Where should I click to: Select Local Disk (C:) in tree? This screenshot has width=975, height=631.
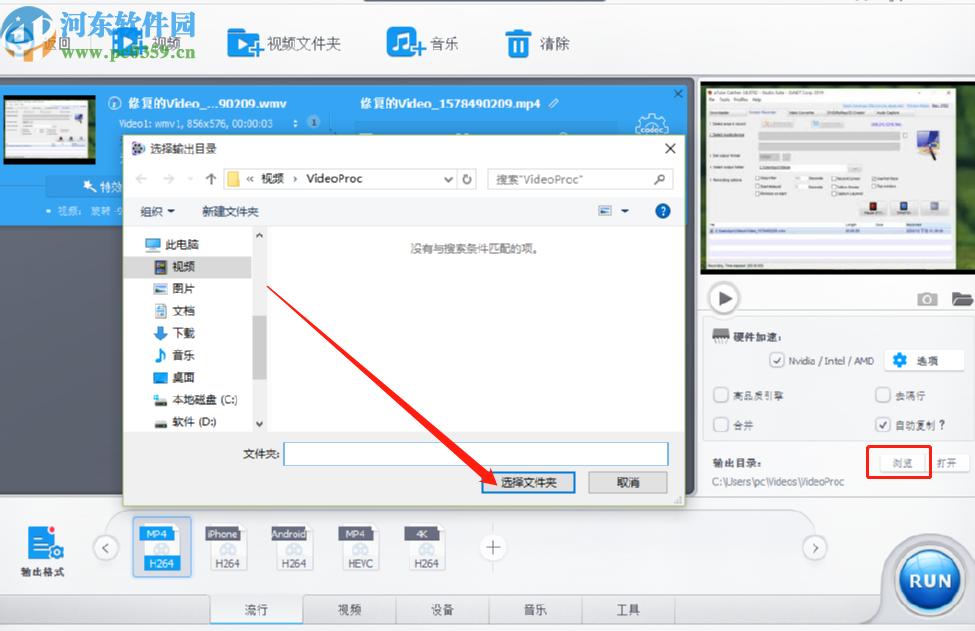pos(195,400)
